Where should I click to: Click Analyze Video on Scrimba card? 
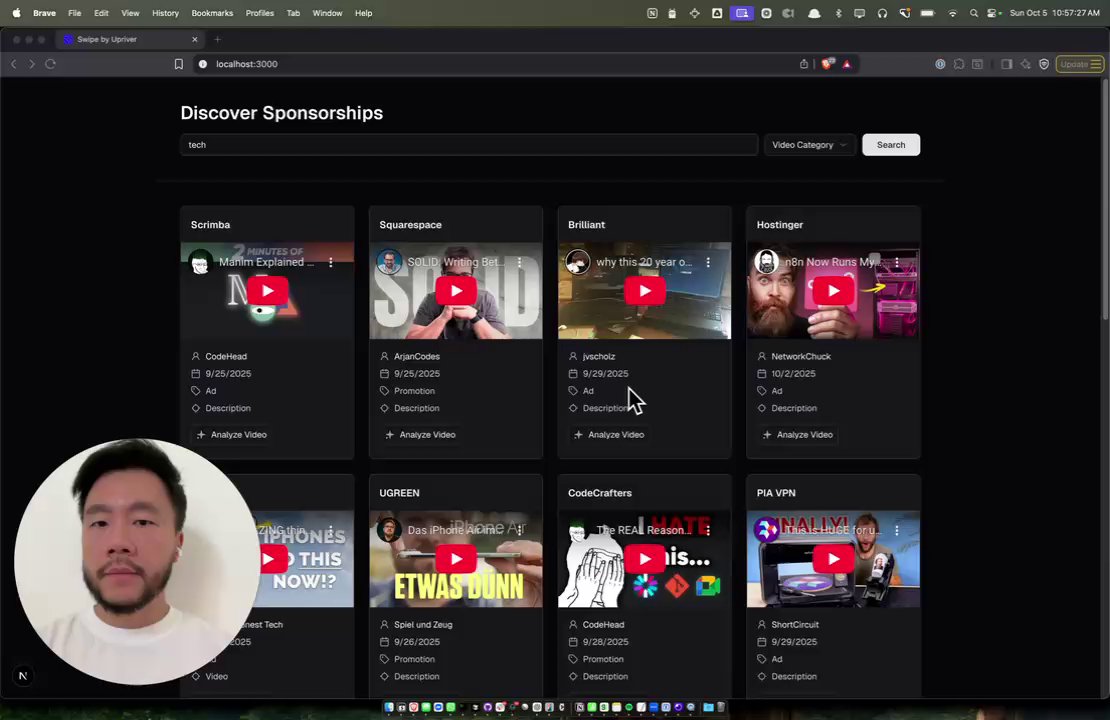[231, 435]
